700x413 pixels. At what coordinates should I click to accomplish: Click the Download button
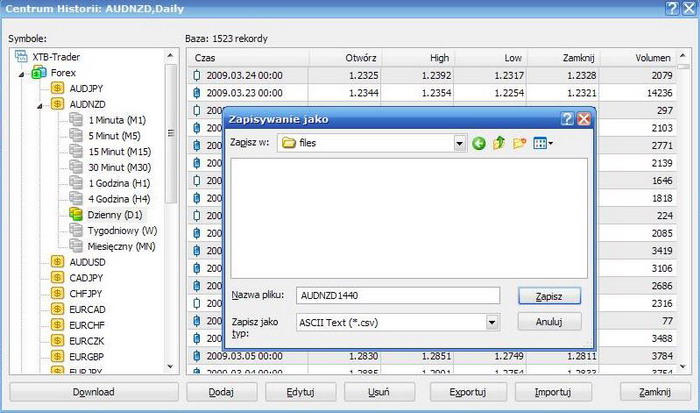94,392
